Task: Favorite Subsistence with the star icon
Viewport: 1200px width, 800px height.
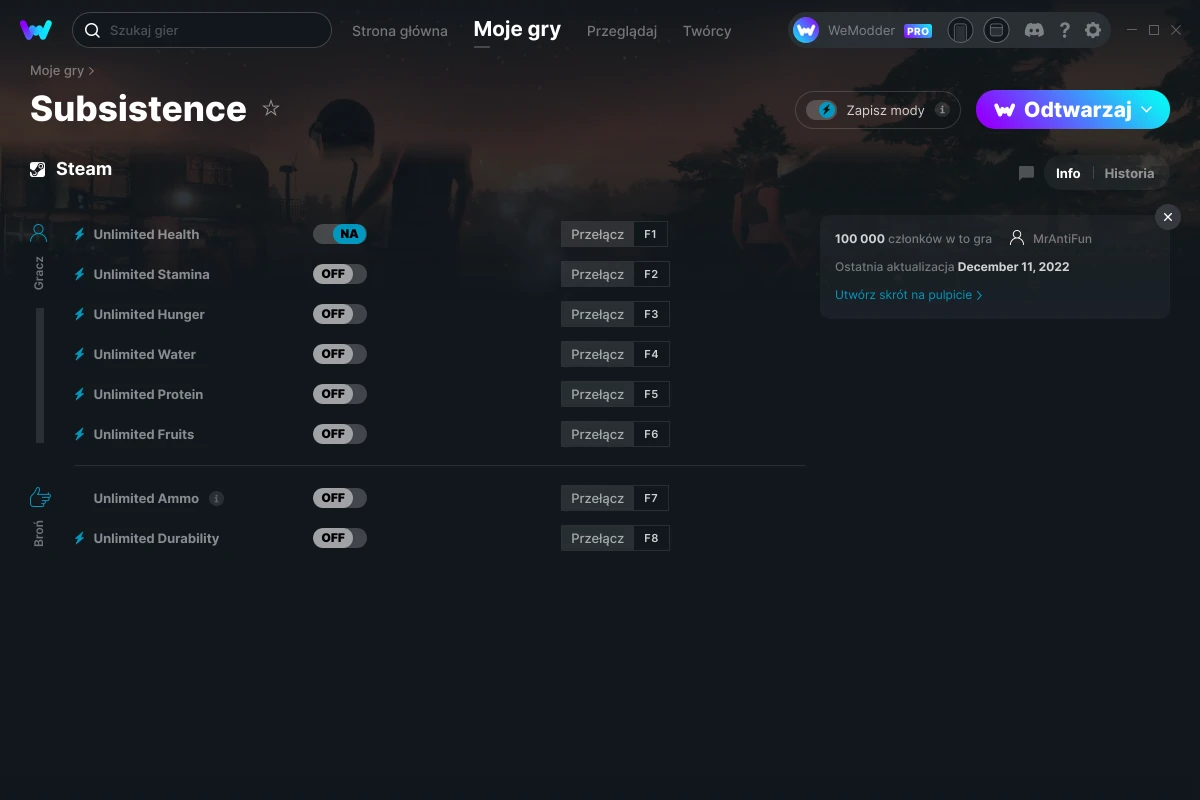Action: coord(271,108)
